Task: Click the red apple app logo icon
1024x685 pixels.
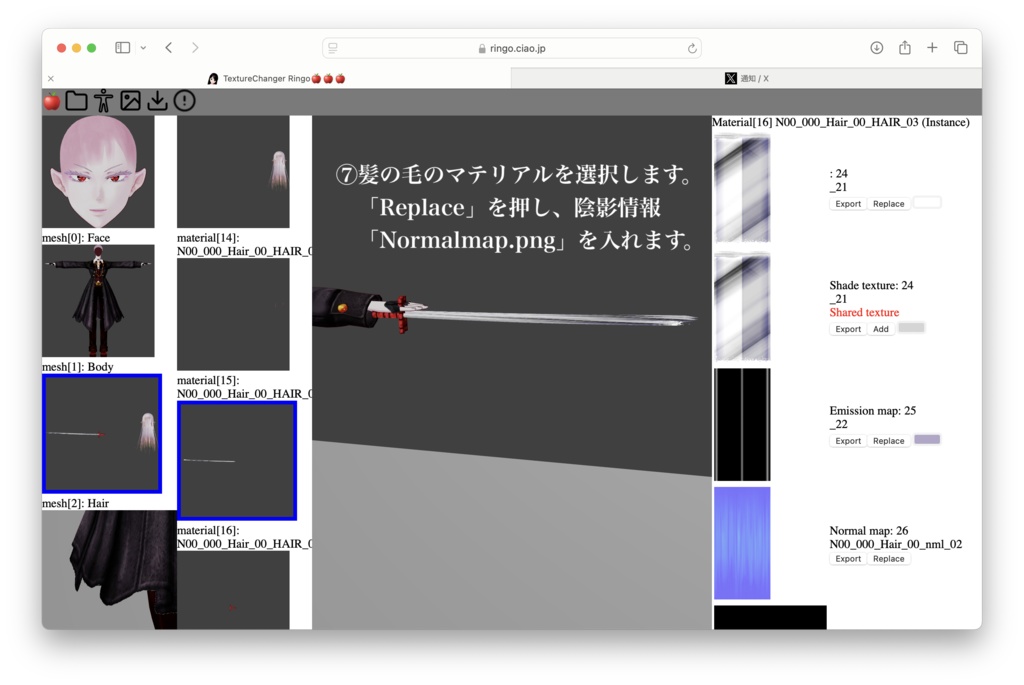Action: pyautogui.click(x=50, y=100)
